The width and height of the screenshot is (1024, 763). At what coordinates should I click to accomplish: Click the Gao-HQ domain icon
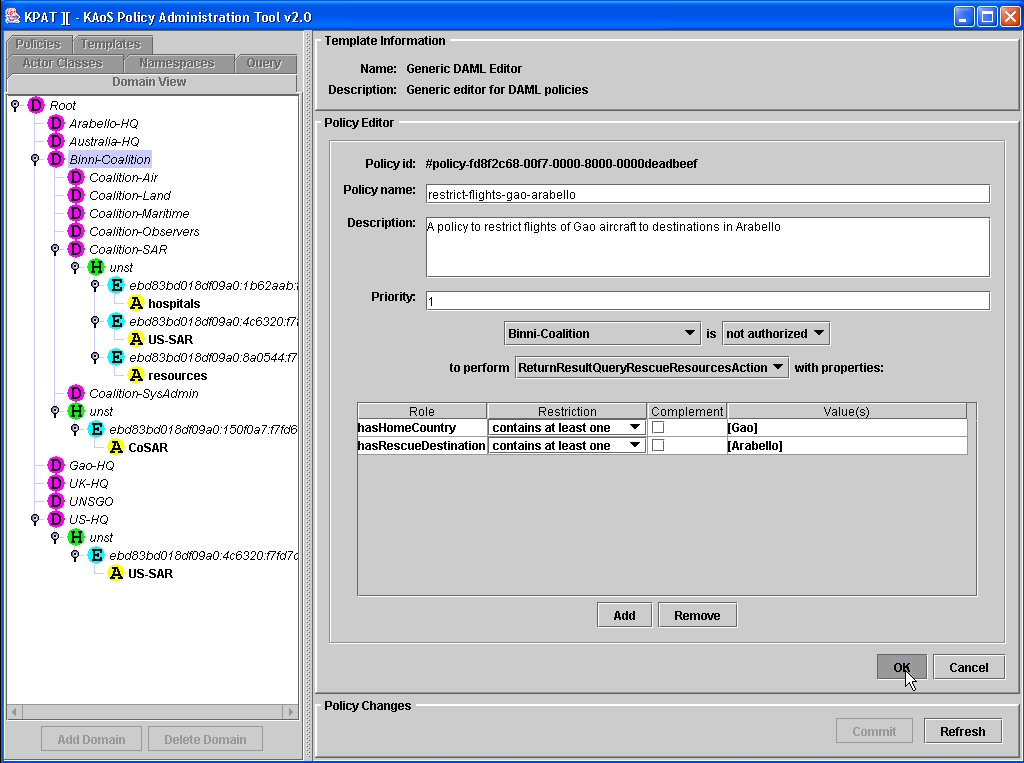click(x=56, y=465)
